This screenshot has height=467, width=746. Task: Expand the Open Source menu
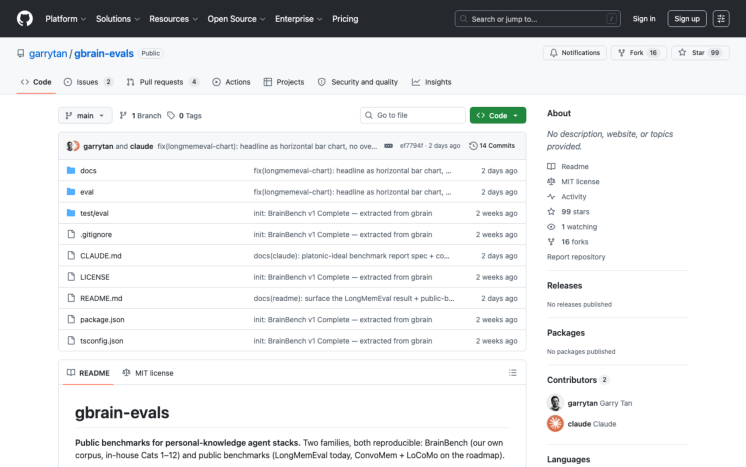click(x=236, y=19)
